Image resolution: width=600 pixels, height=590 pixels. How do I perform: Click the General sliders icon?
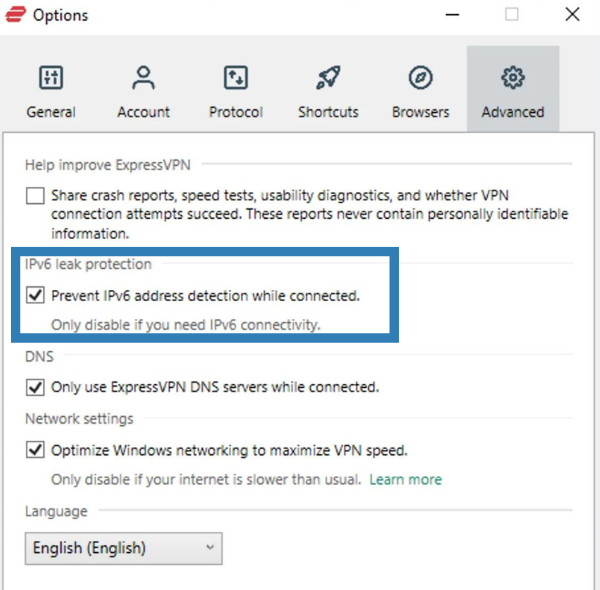click(50, 77)
